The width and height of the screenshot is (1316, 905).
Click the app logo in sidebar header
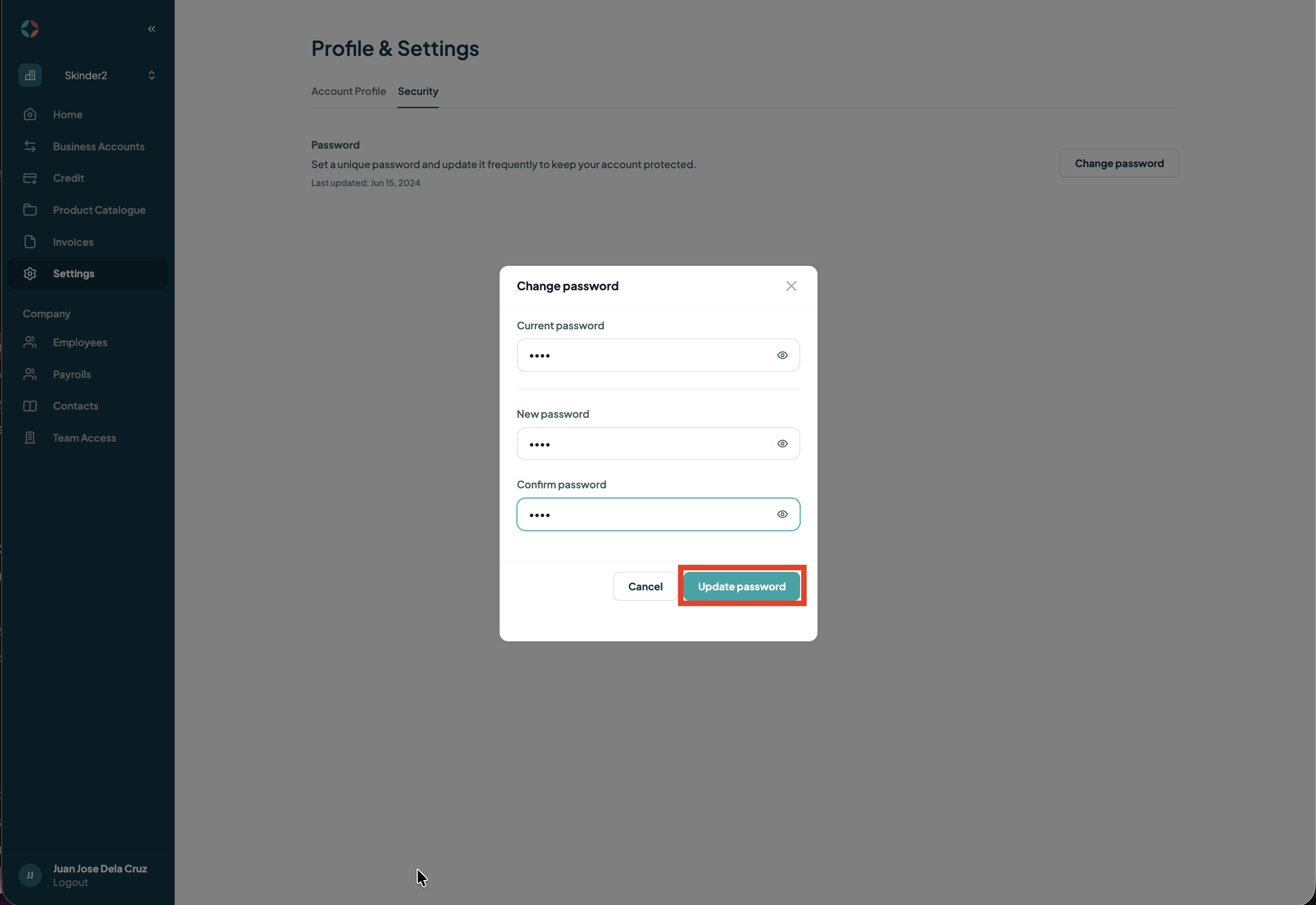click(30, 28)
